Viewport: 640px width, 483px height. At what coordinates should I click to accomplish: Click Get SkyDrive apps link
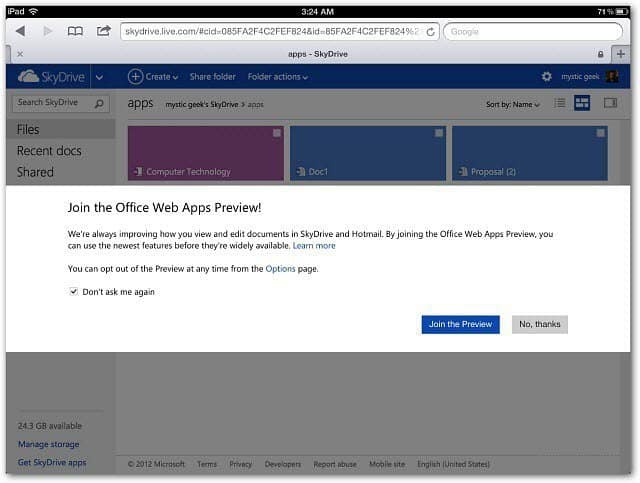coord(52,463)
